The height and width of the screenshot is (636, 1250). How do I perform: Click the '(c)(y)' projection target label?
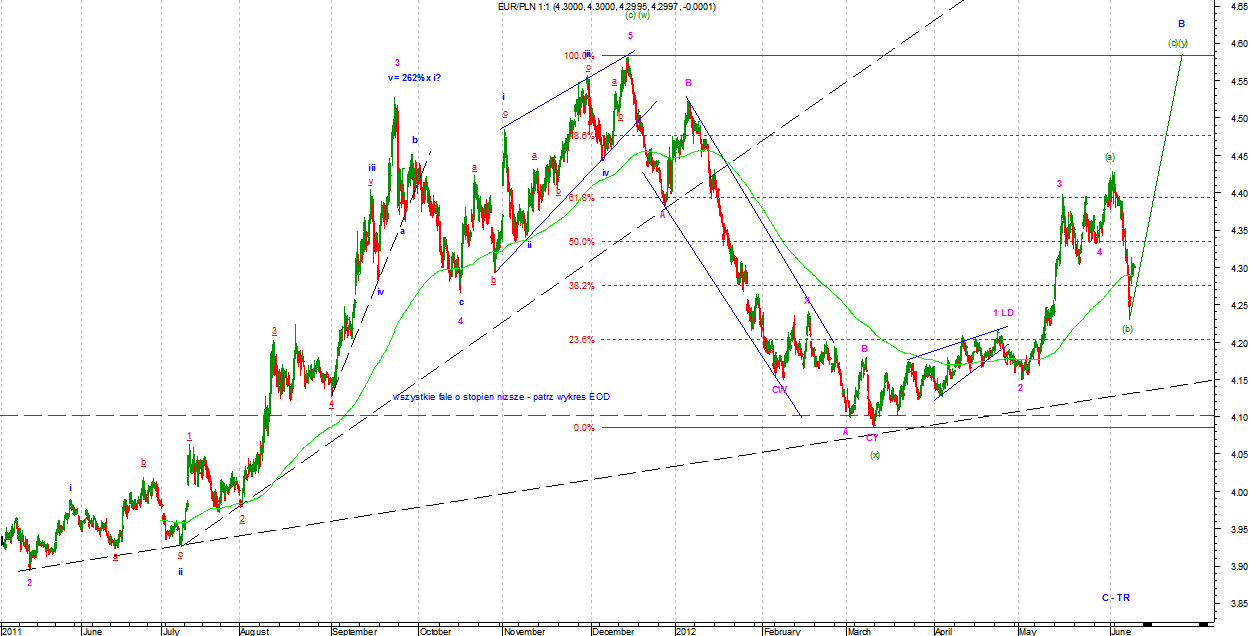click(1178, 43)
